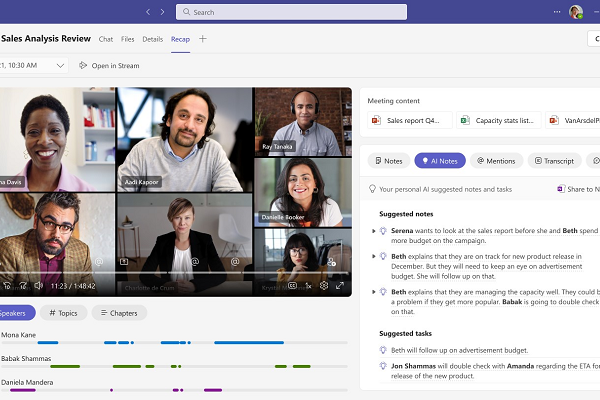Click Daniela Mandera's purple speaker timeline
This screenshot has height=400, width=600.
pos(174,390)
